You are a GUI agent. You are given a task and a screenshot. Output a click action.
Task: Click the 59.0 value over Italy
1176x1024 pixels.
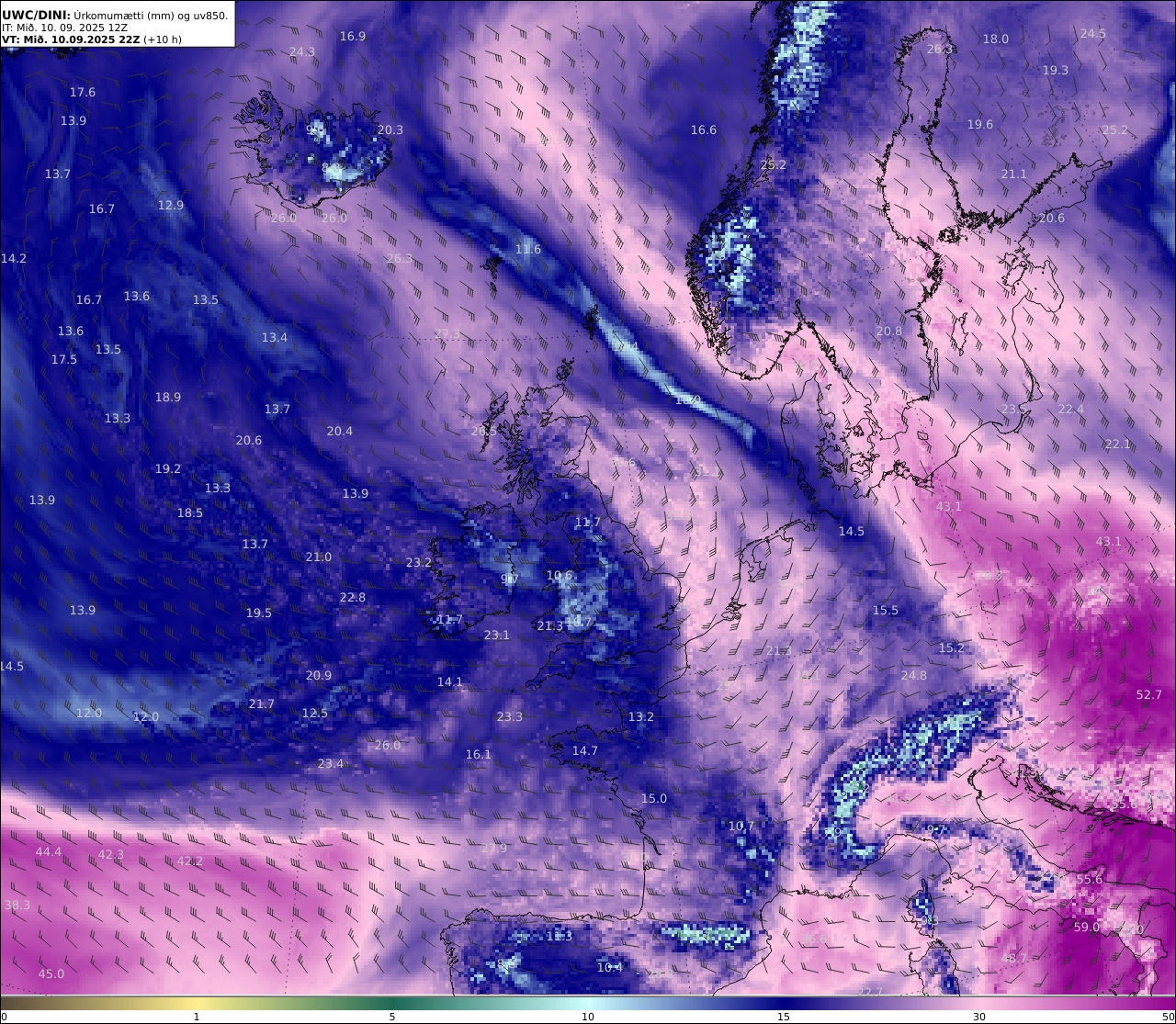click(x=1087, y=927)
